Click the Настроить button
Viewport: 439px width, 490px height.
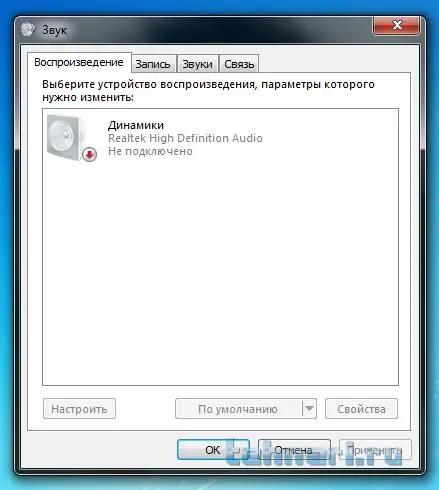[x=79, y=409]
